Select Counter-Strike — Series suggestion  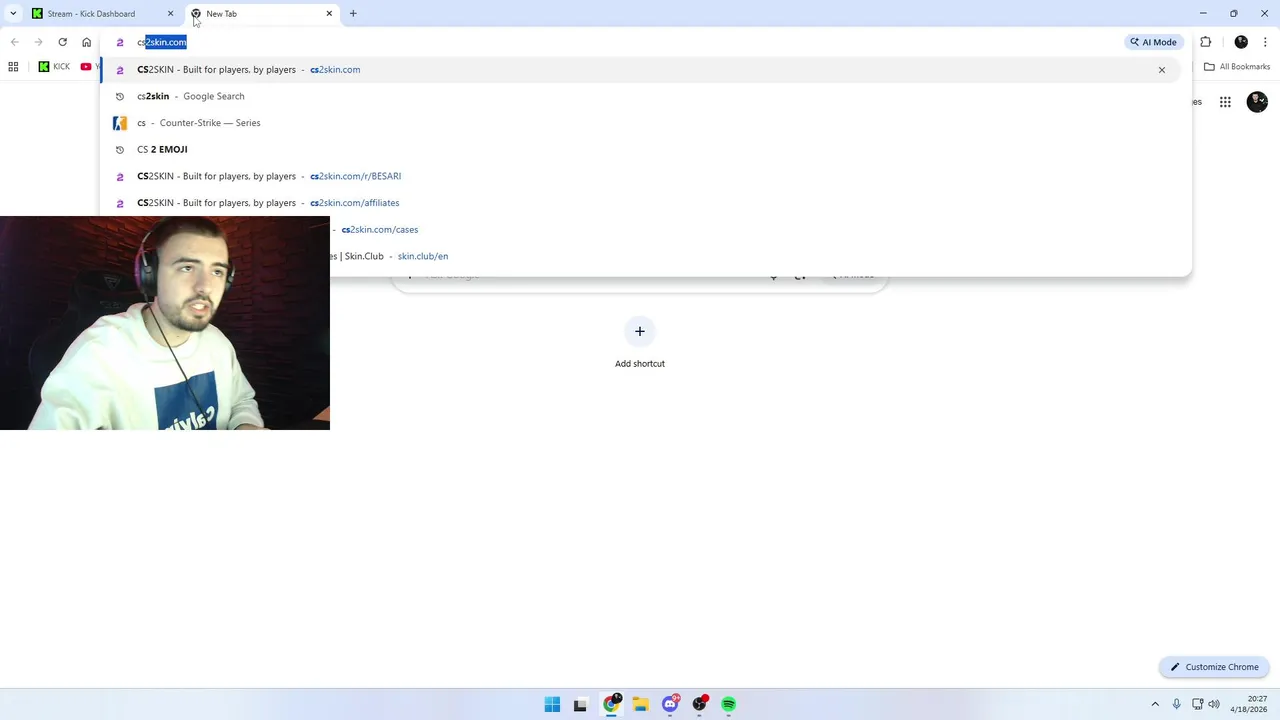pos(640,123)
